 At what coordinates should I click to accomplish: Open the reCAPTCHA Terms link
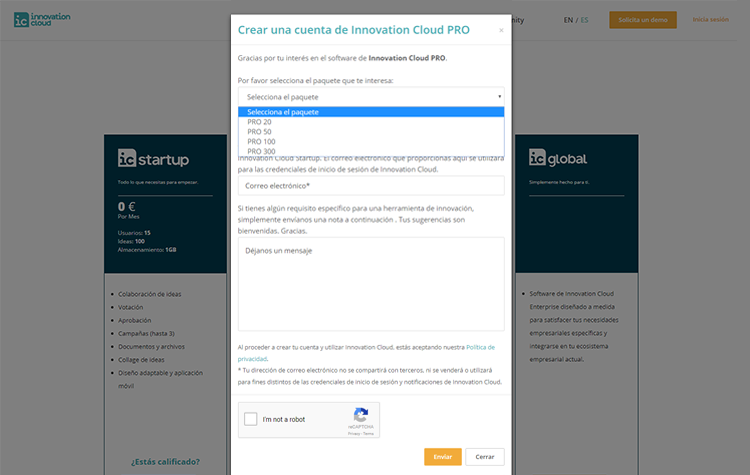click(x=368, y=433)
